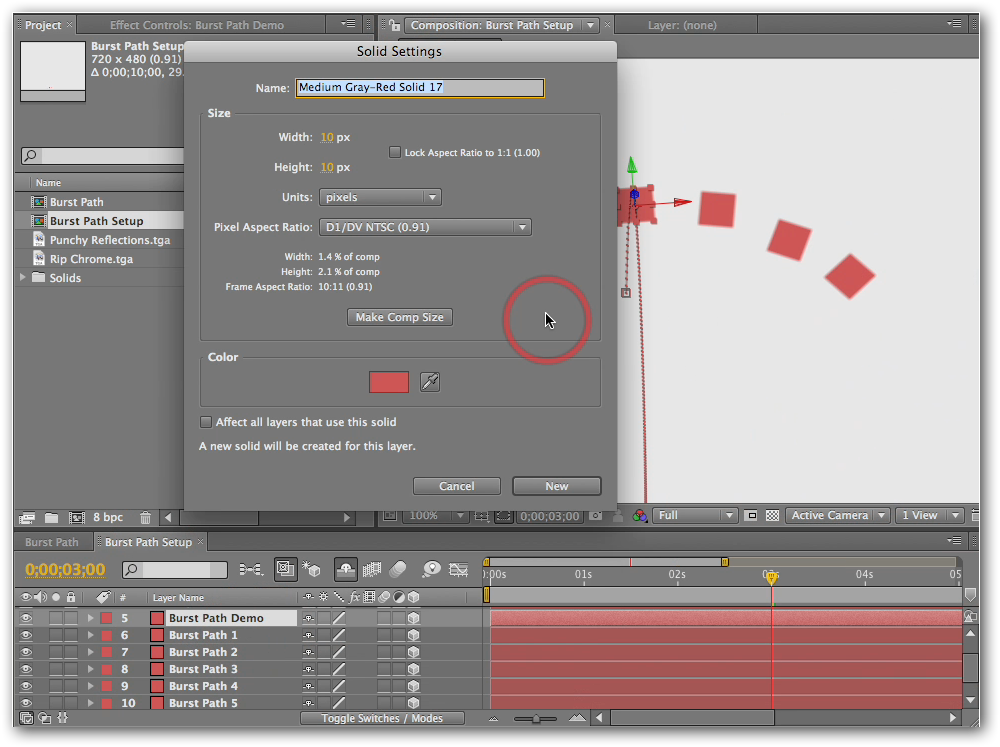Viewport: 1000px width, 747px height.
Task: Click Toggle Switches / Modes button
Action: (382, 718)
